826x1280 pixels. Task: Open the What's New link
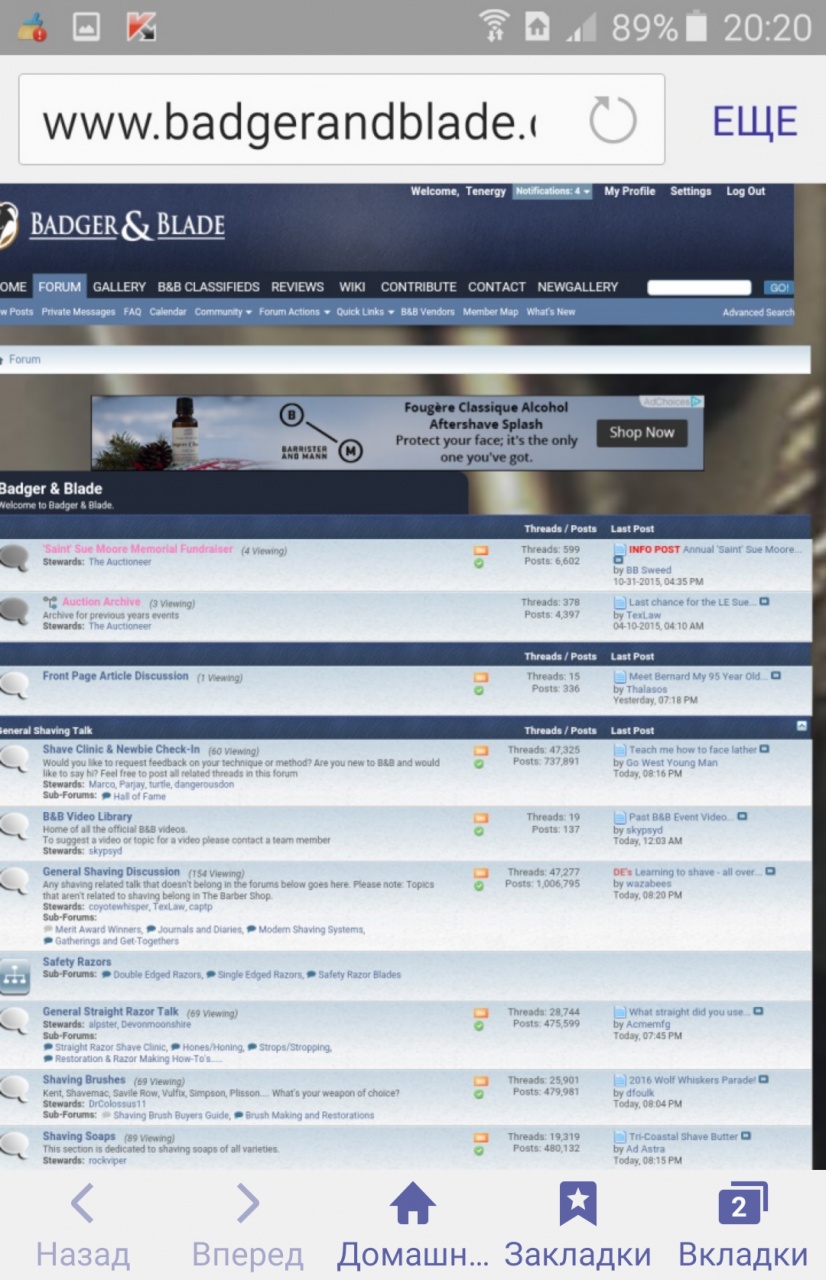click(x=551, y=312)
